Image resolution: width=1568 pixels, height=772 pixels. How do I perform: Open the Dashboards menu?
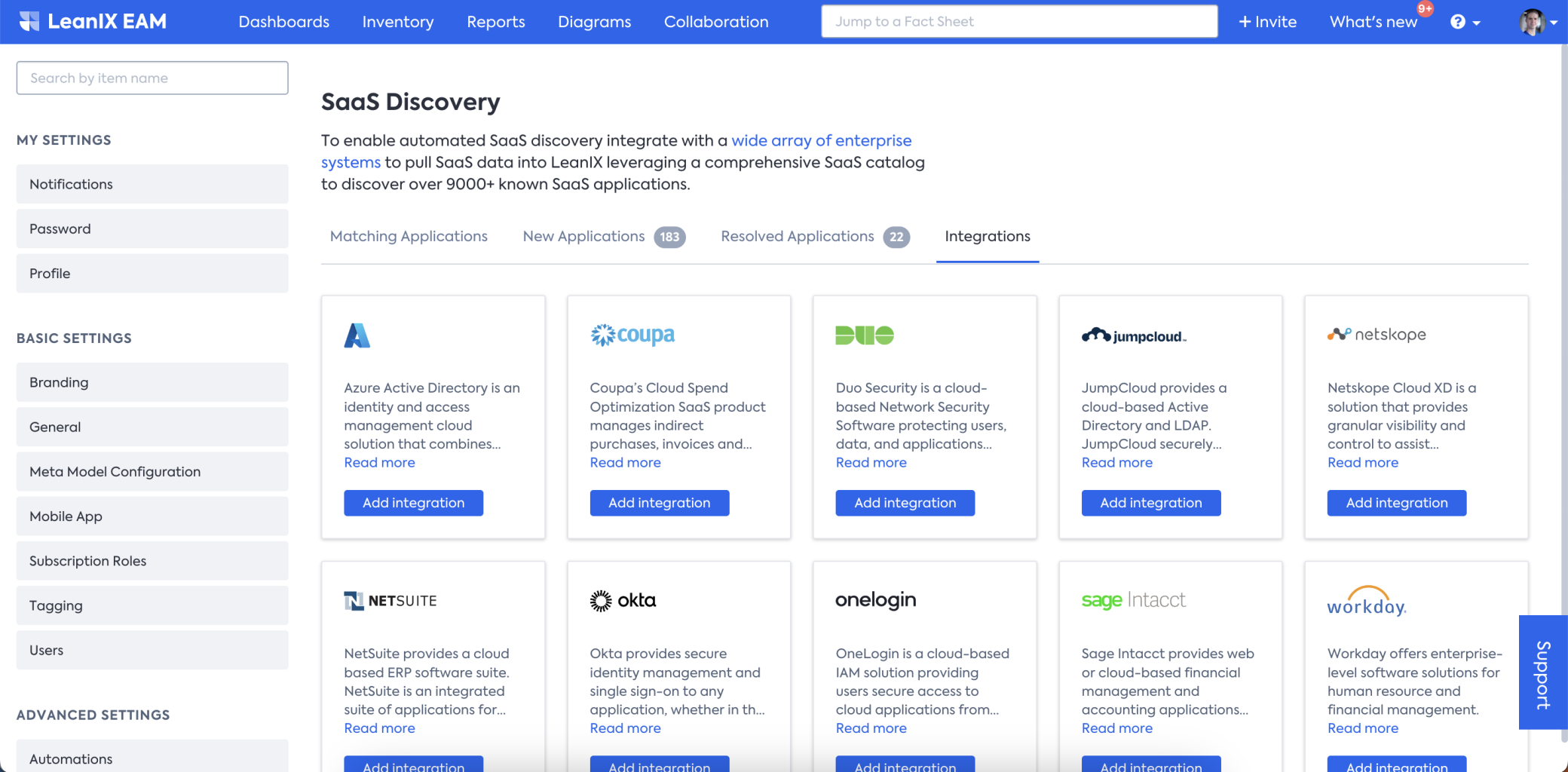(284, 22)
